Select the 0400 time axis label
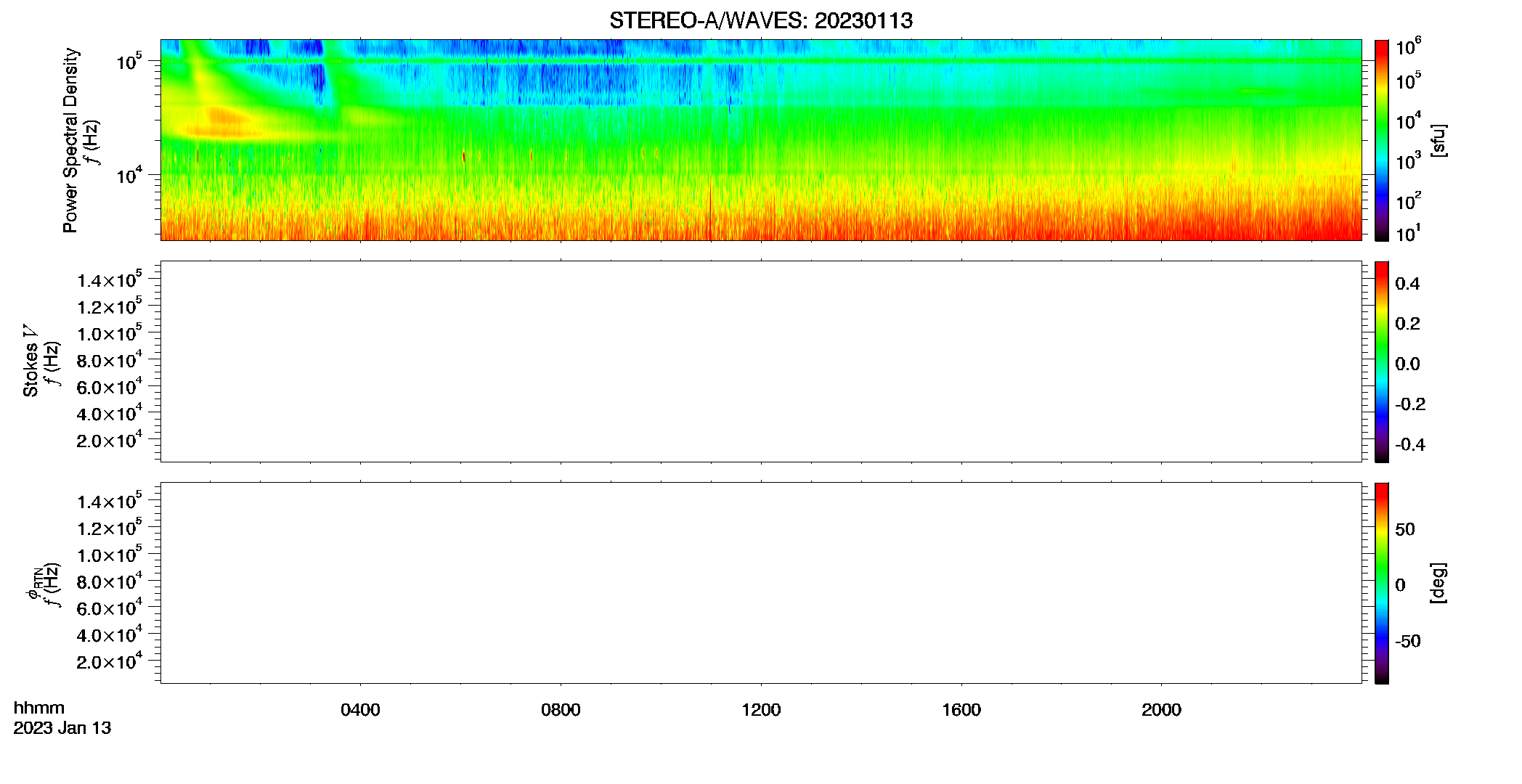1522x784 pixels. pyautogui.click(x=360, y=710)
